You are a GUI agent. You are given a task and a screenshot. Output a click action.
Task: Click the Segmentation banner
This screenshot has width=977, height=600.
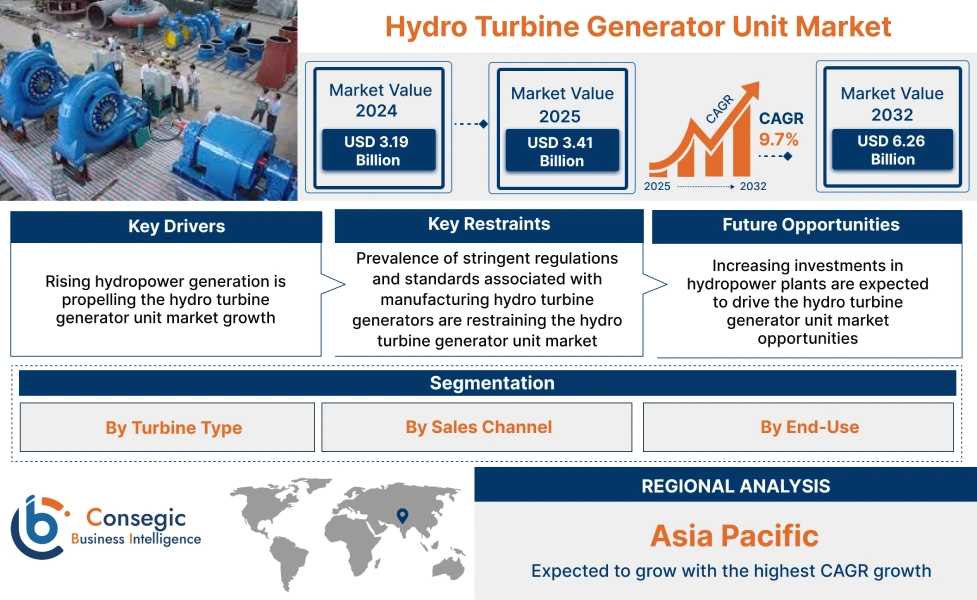[488, 383]
